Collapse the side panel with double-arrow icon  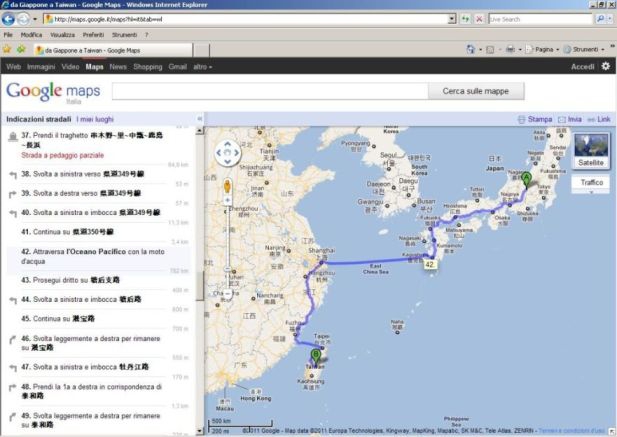pyautogui.click(x=200, y=118)
